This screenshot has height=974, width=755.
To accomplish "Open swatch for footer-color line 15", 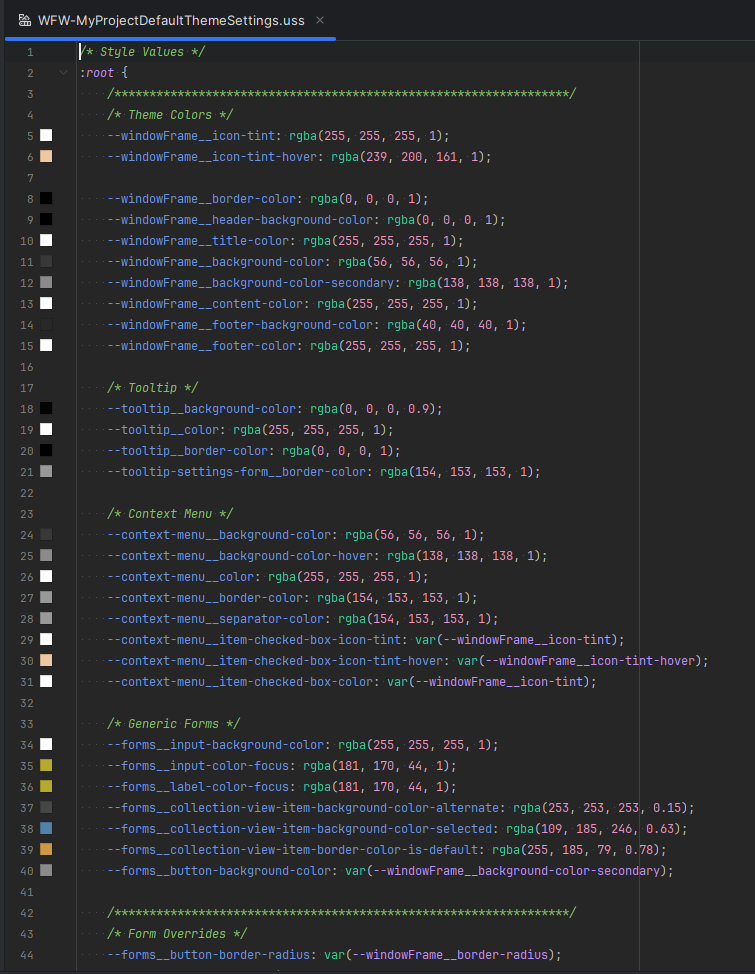I will (46, 345).
